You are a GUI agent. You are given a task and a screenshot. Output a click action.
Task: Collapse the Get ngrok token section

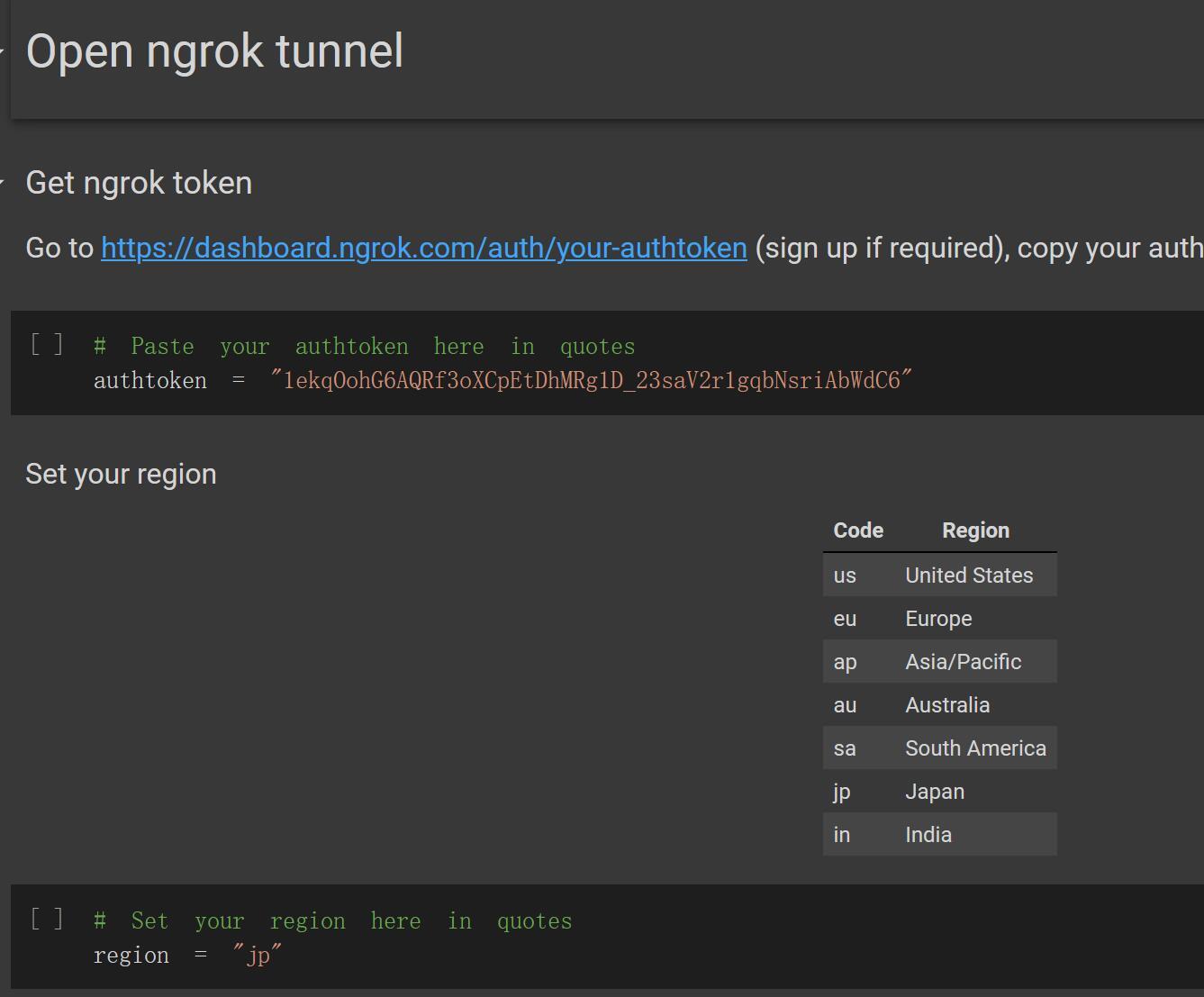click(x=3, y=183)
